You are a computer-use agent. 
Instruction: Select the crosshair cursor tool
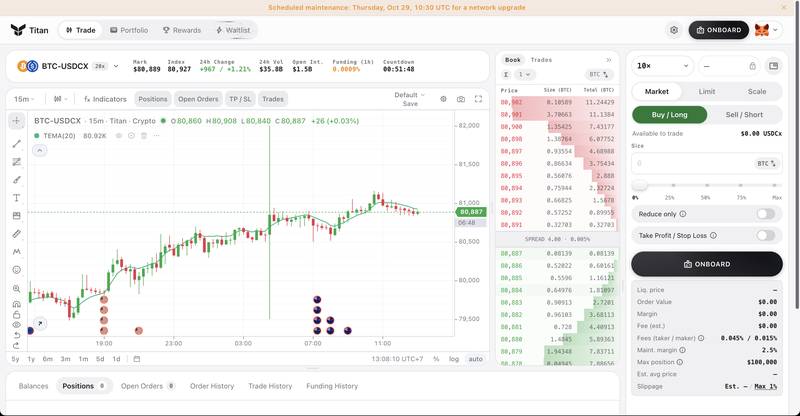(x=16, y=121)
